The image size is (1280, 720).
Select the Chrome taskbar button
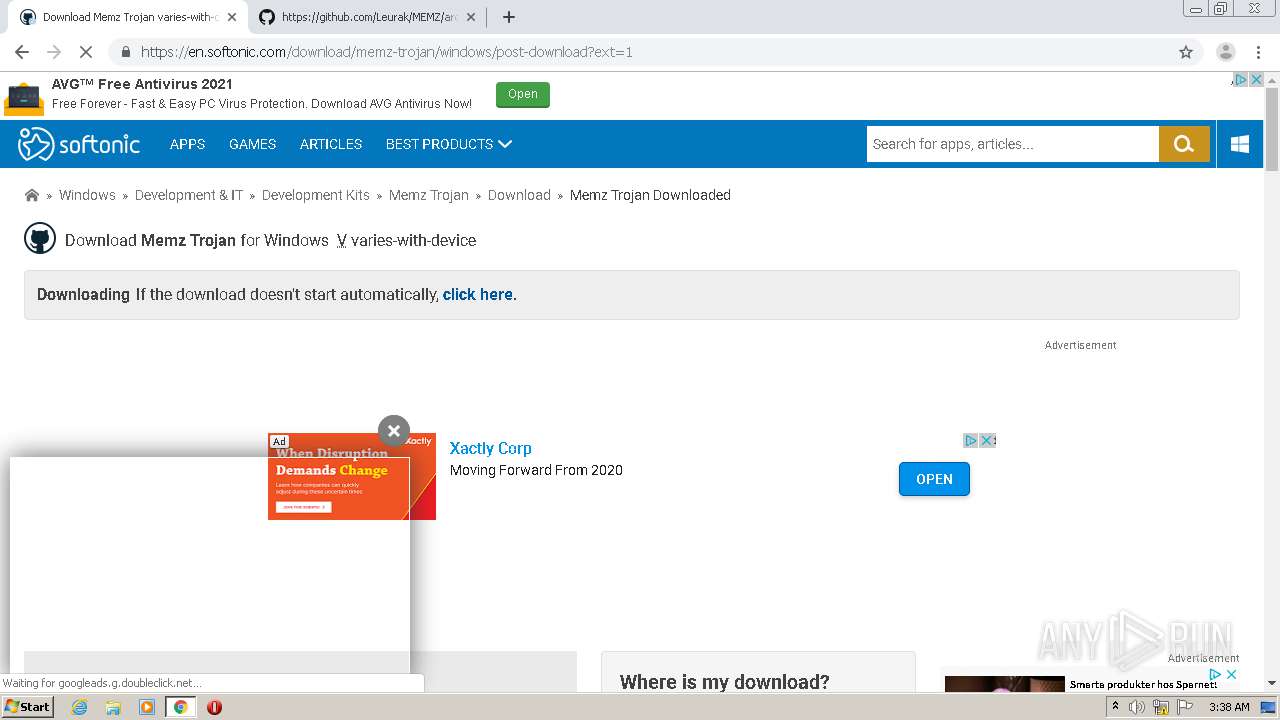180,707
